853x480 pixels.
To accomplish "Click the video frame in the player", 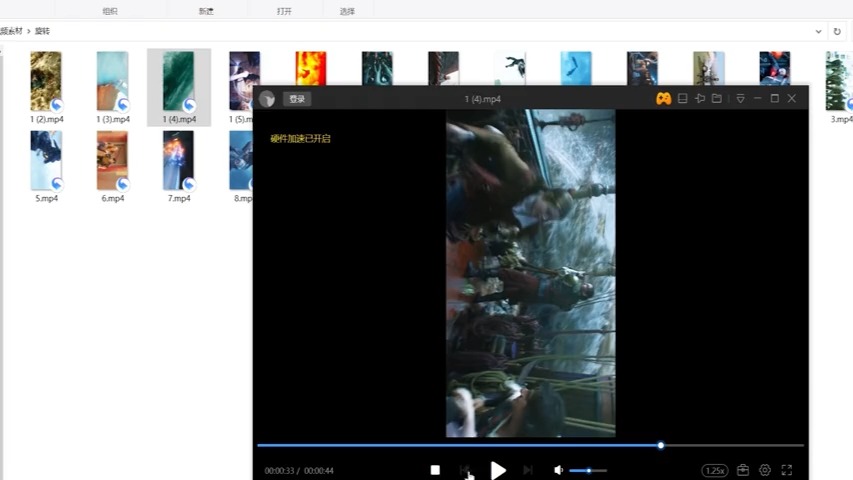I will pos(530,273).
